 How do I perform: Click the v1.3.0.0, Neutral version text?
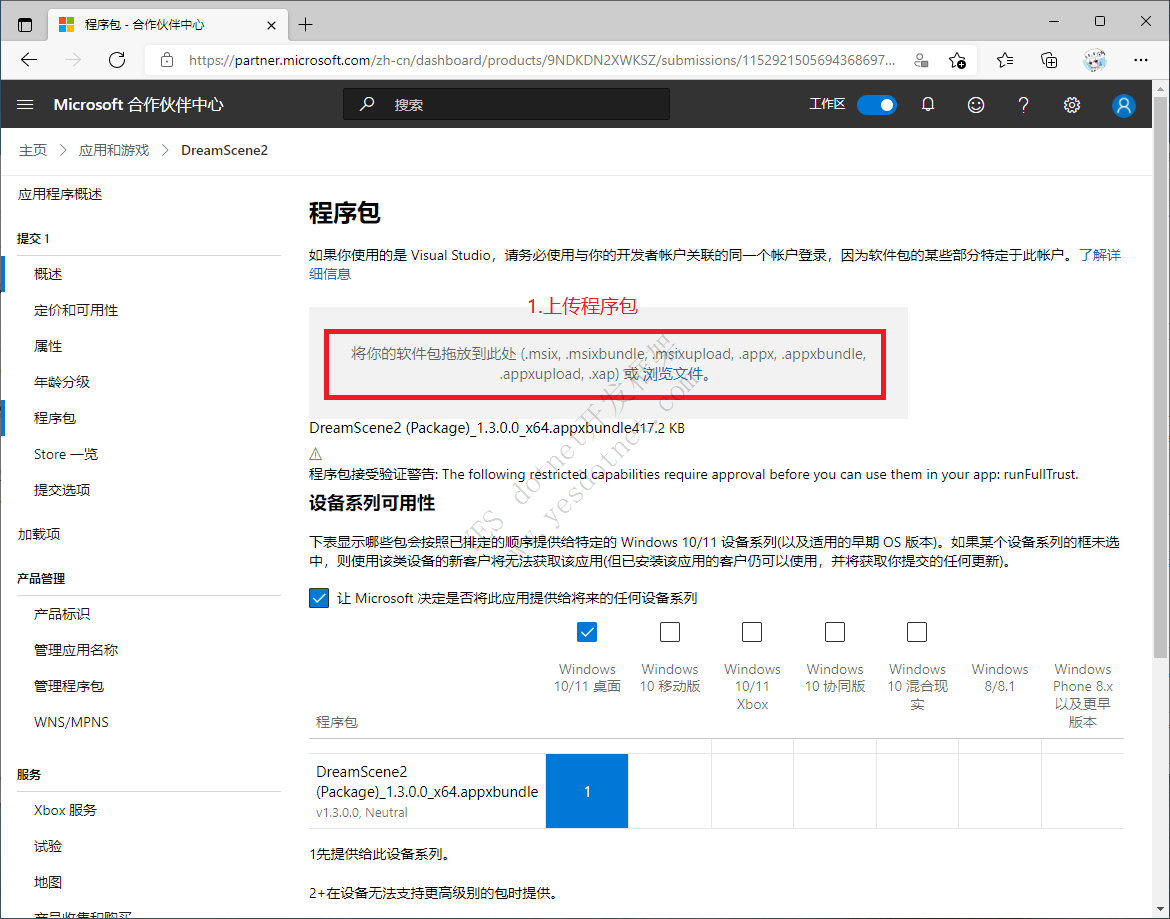coord(362,812)
